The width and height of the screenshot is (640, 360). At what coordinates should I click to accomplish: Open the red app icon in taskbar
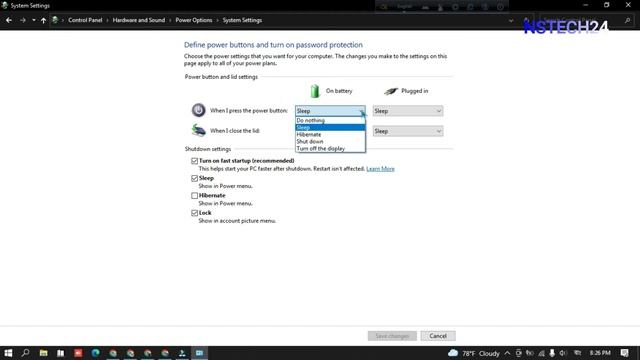pos(78,353)
